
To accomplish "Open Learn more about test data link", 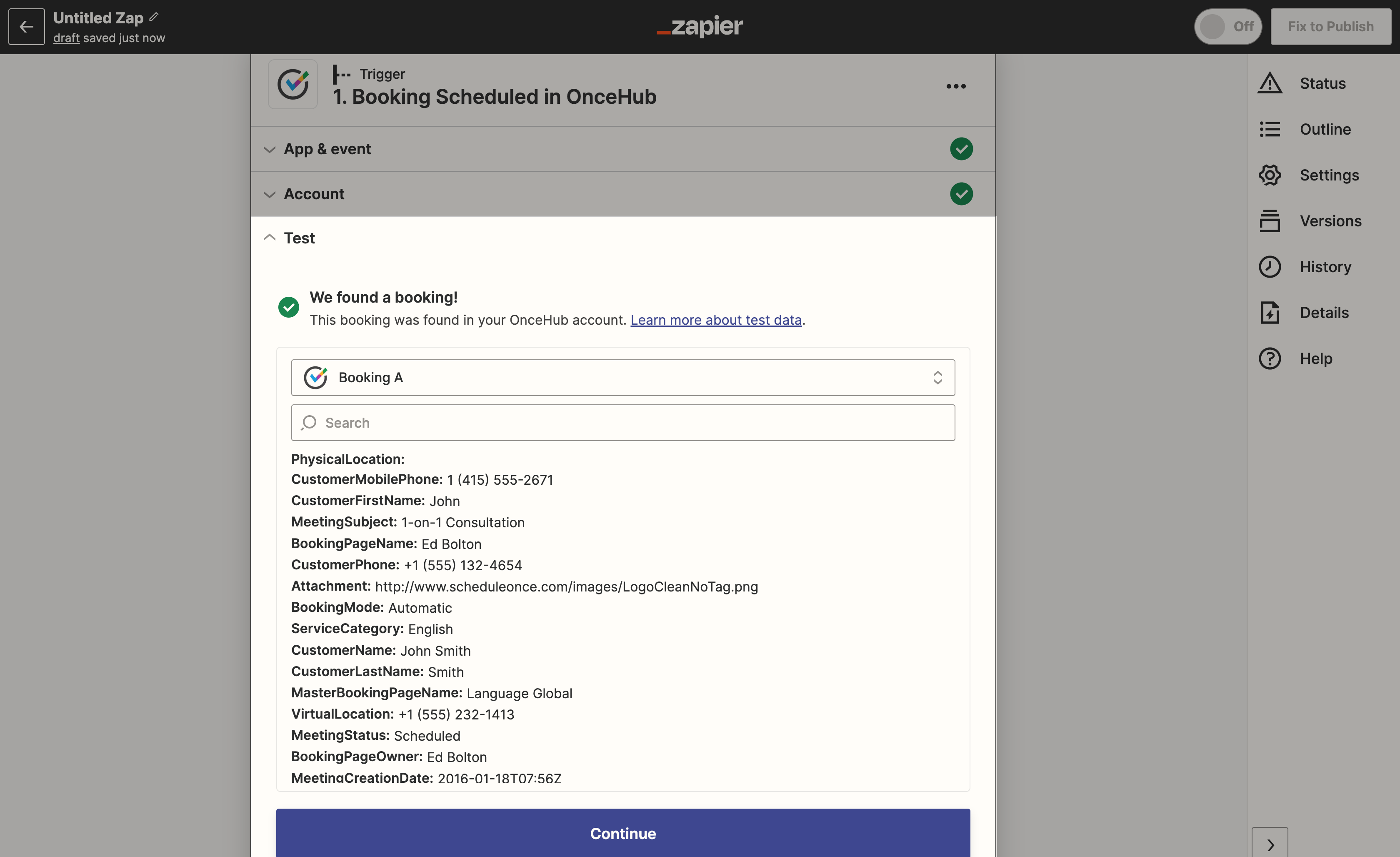I will [716, 320].
